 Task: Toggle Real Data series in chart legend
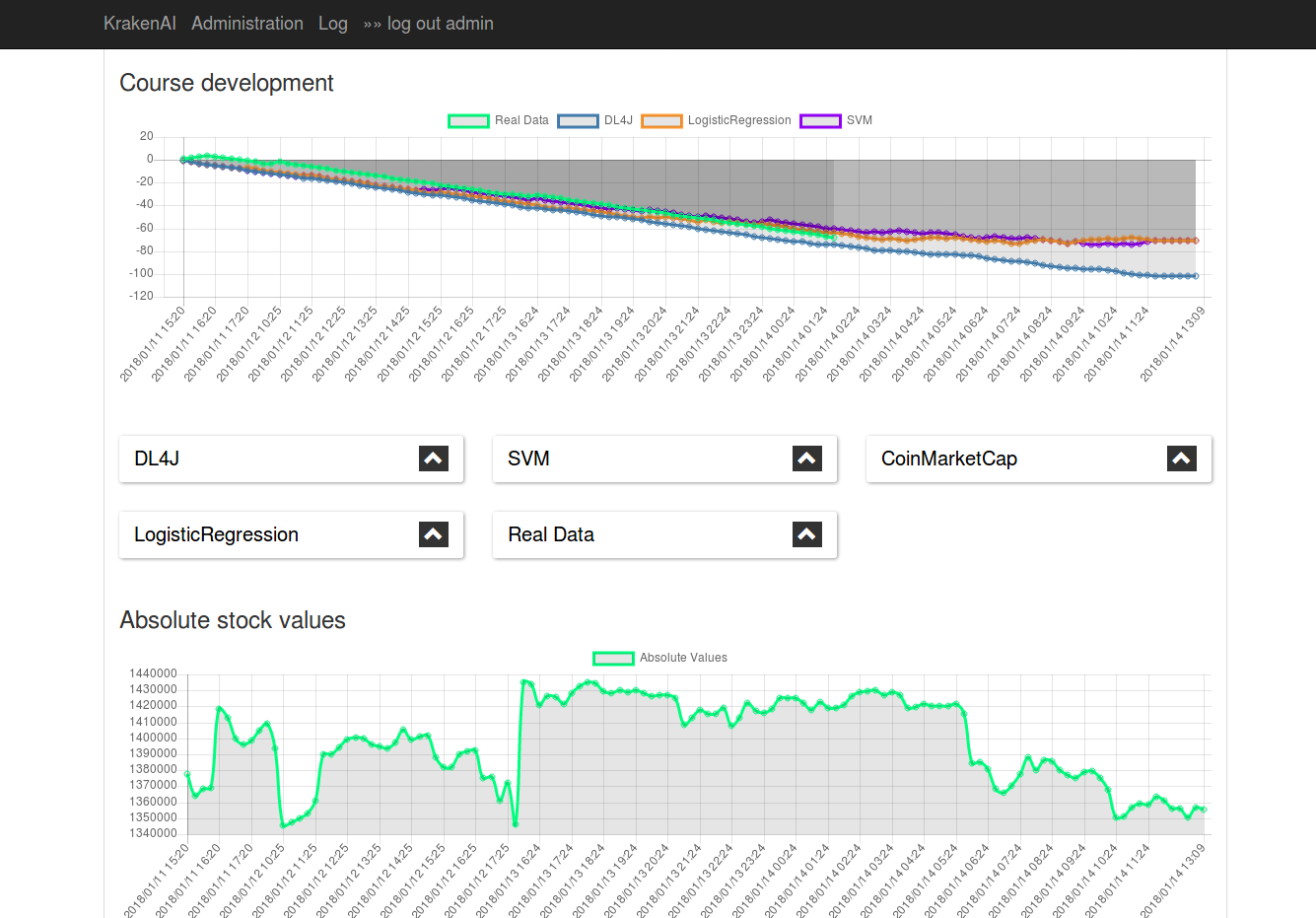click(x=521, y=120)
